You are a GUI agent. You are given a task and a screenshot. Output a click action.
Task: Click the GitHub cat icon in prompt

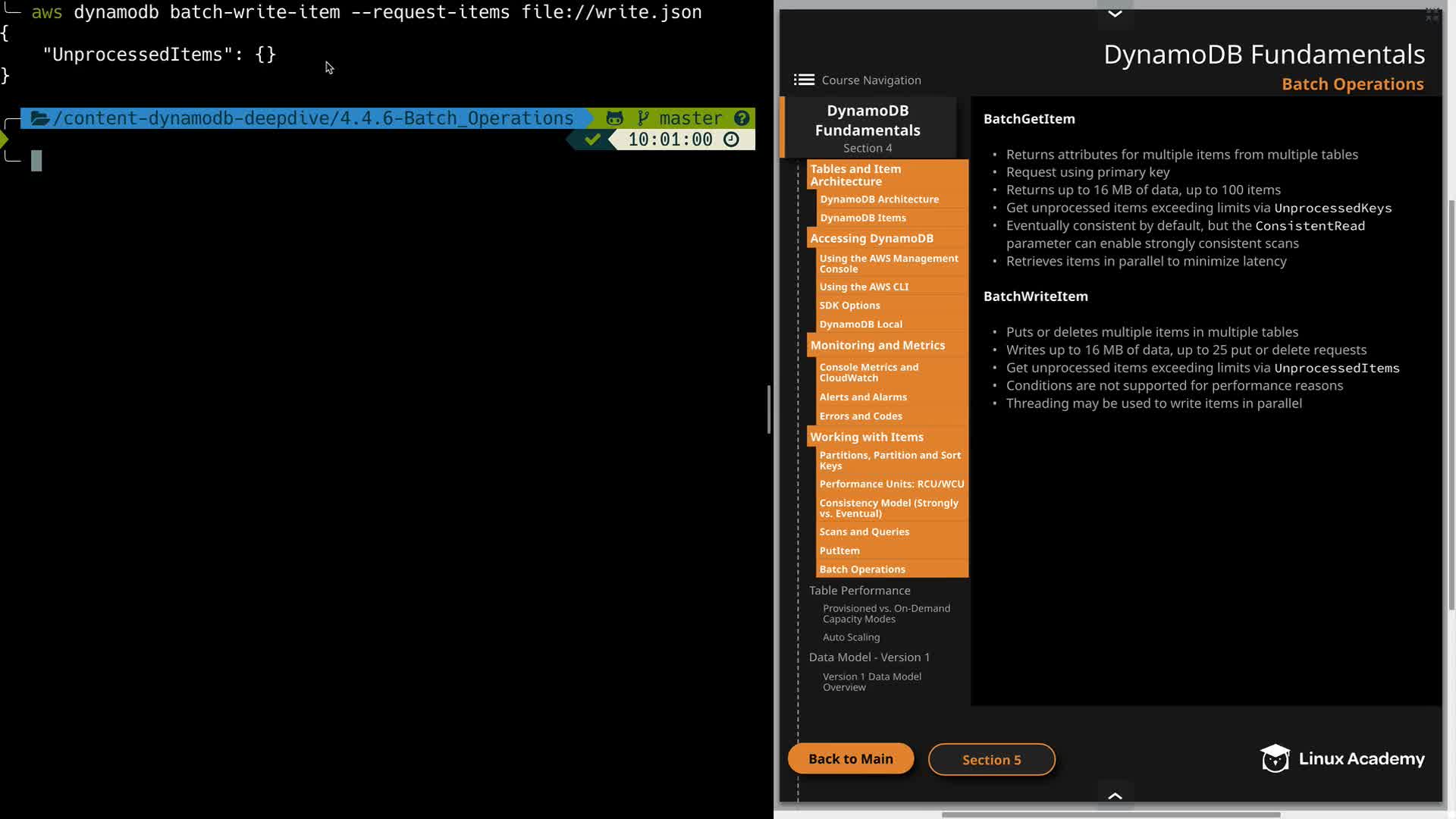point(614,118)
